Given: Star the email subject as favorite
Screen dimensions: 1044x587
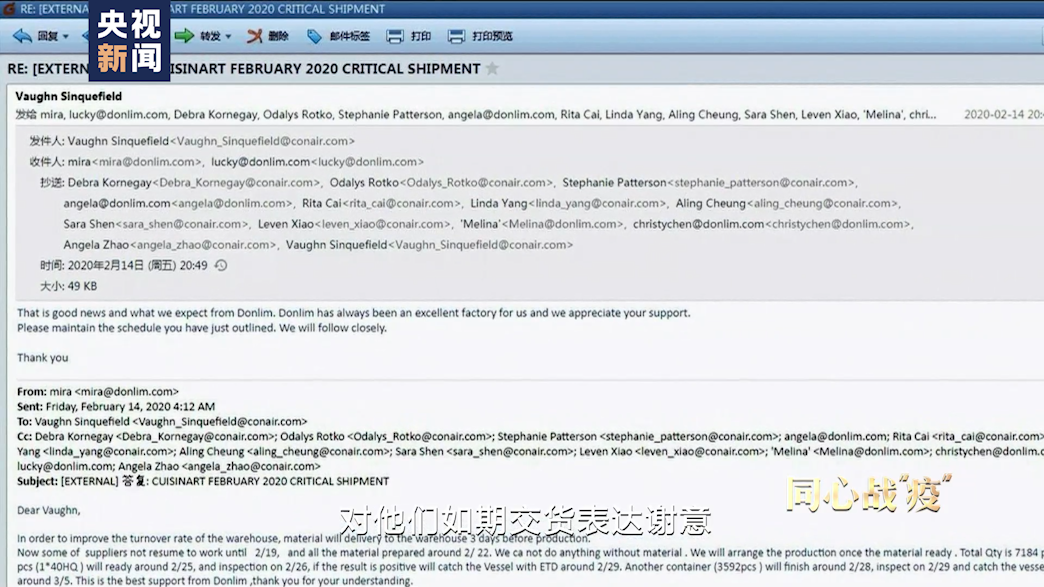Looking at the screenshot, I should coord(492,69).
